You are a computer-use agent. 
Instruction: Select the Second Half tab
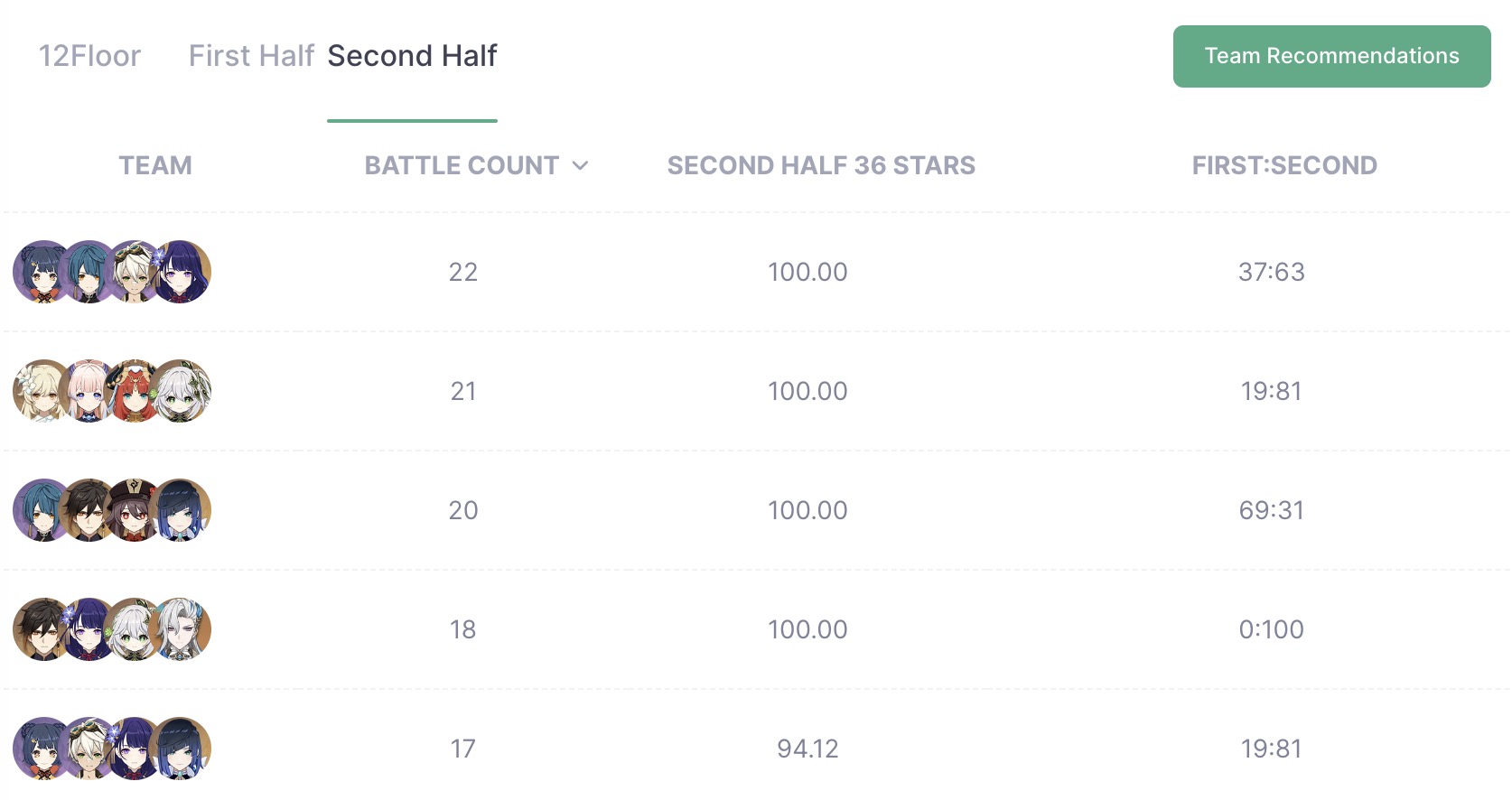pos(412,56)
